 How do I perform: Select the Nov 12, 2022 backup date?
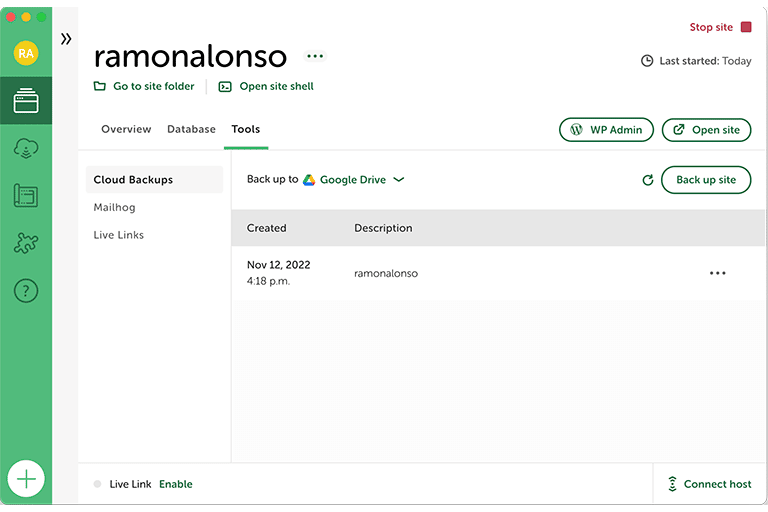pos(279,265)
